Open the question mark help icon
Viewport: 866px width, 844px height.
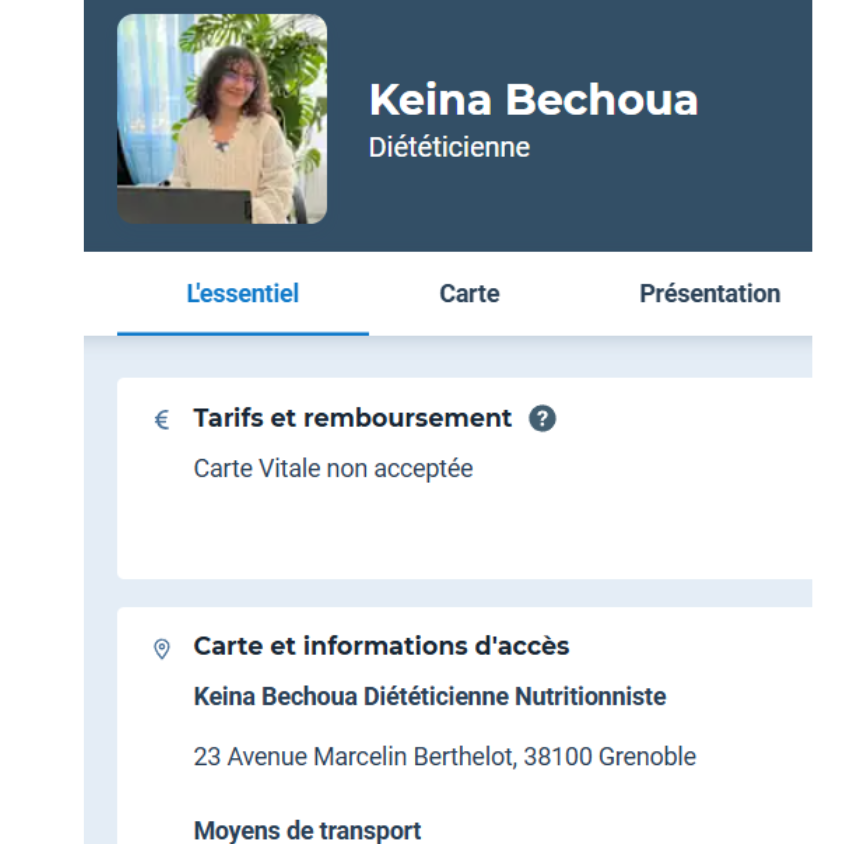point(542,419)
